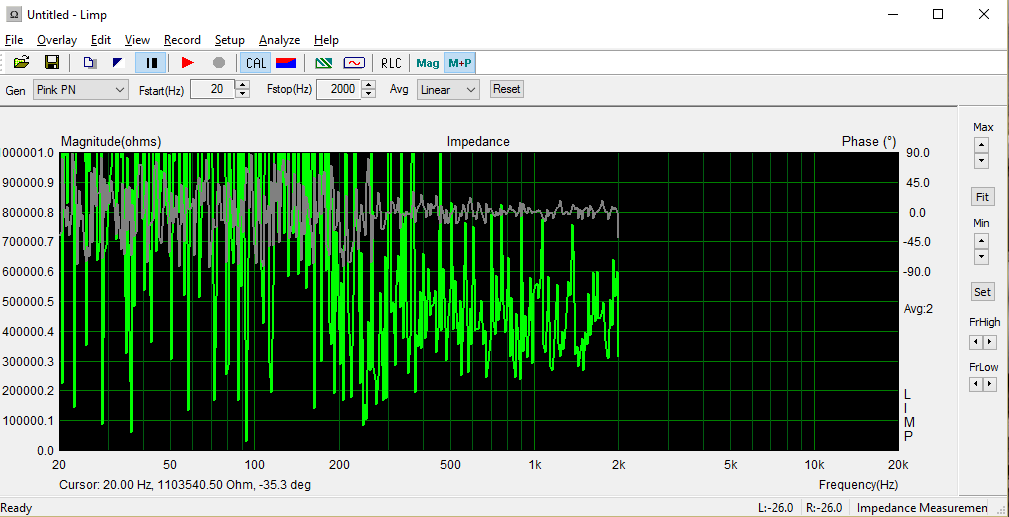Open the Overlay menu
Viewport: 1009px width, 517px height.
point(57,40)
